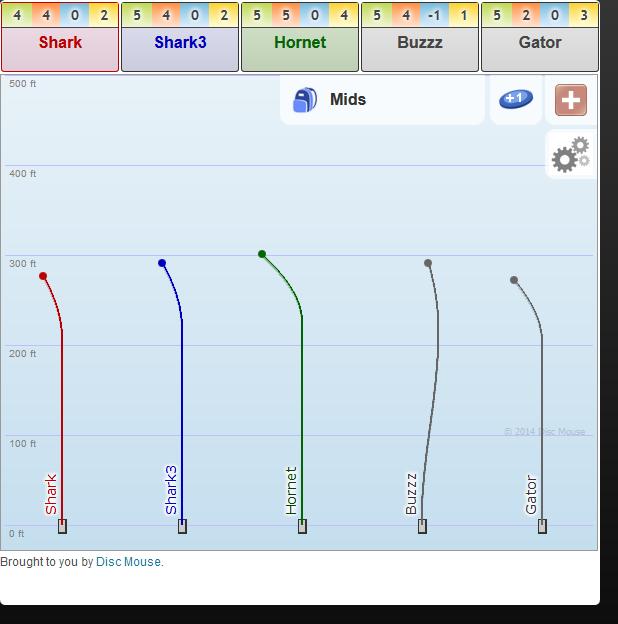The height and width of the screenshot is (624, 618).
Task: Toggle the Hornet disc card
Action: 300,44
